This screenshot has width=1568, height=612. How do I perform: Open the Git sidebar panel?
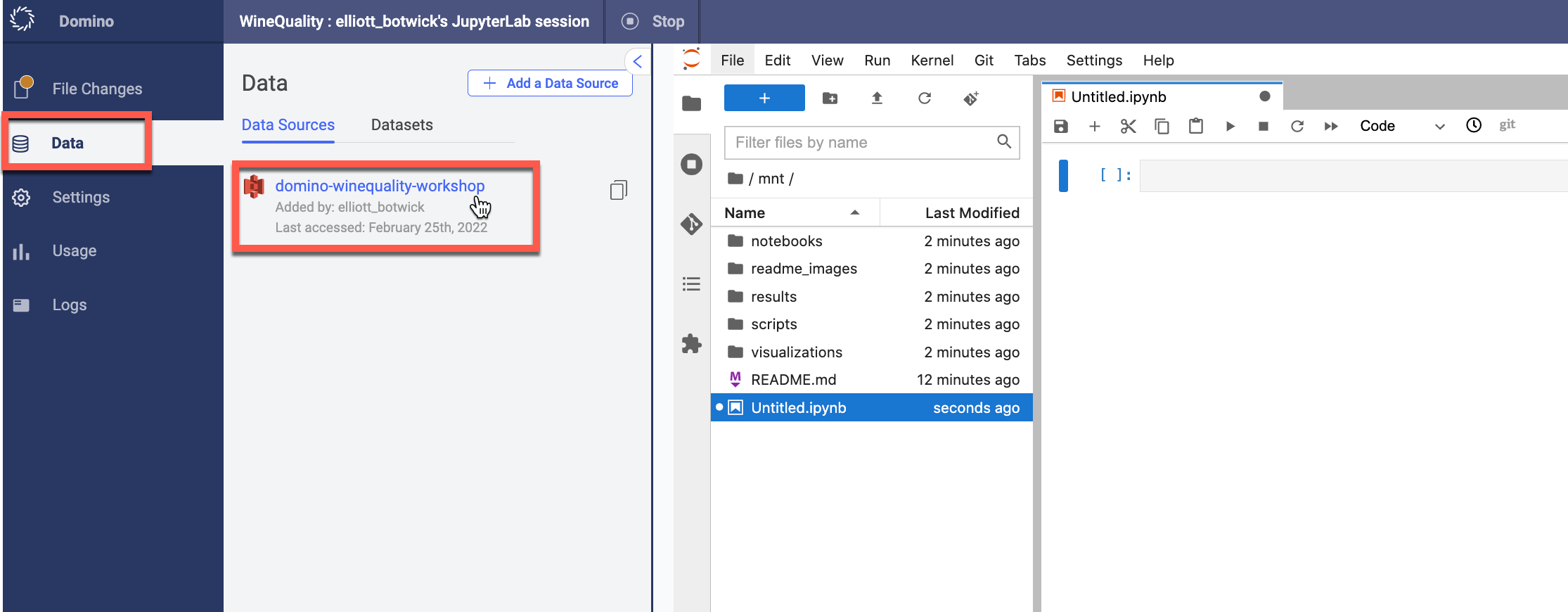(x=692, y=224)
